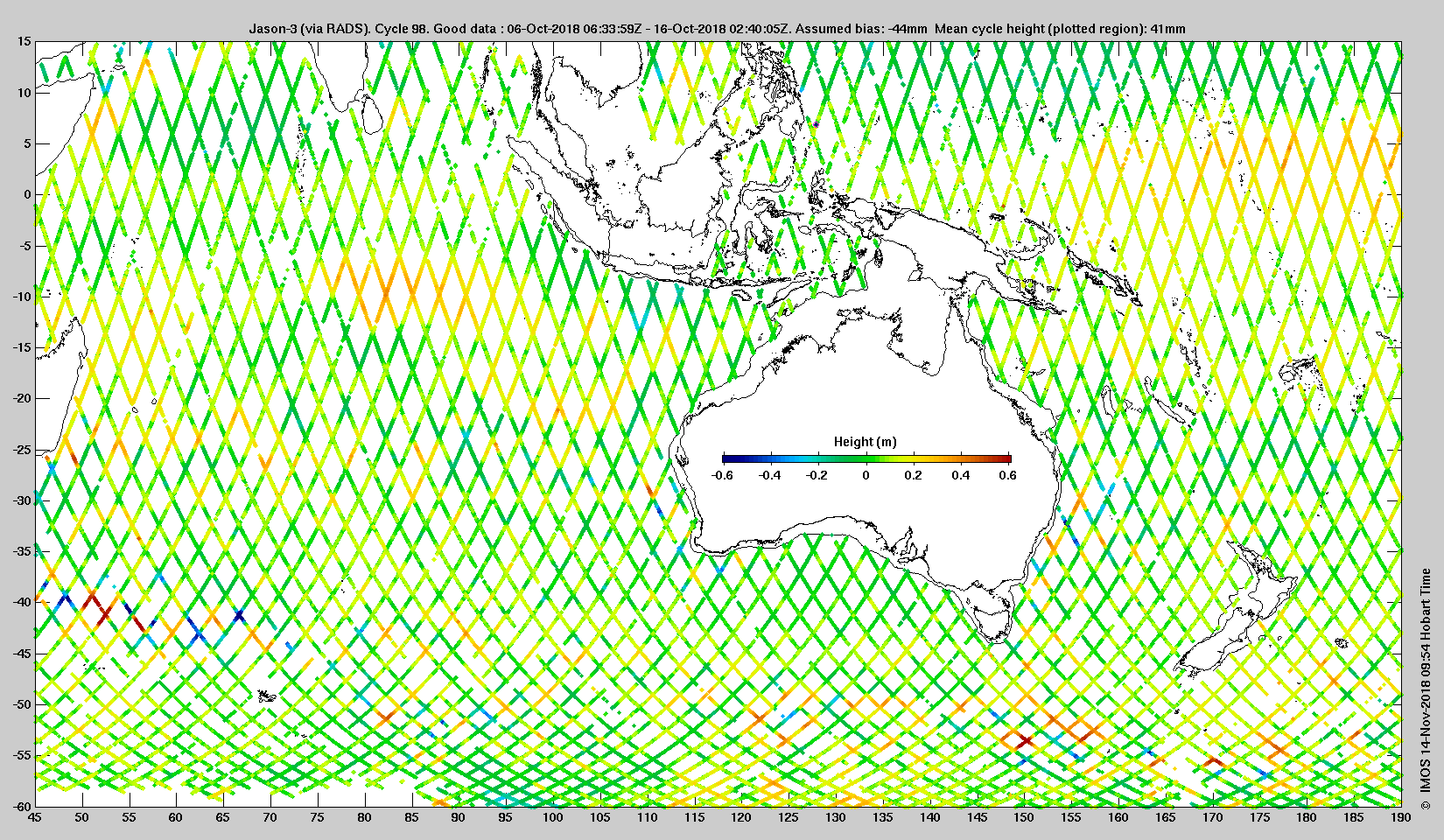
Task: Click longitude axis tick label "190"
Action: 1401,818
